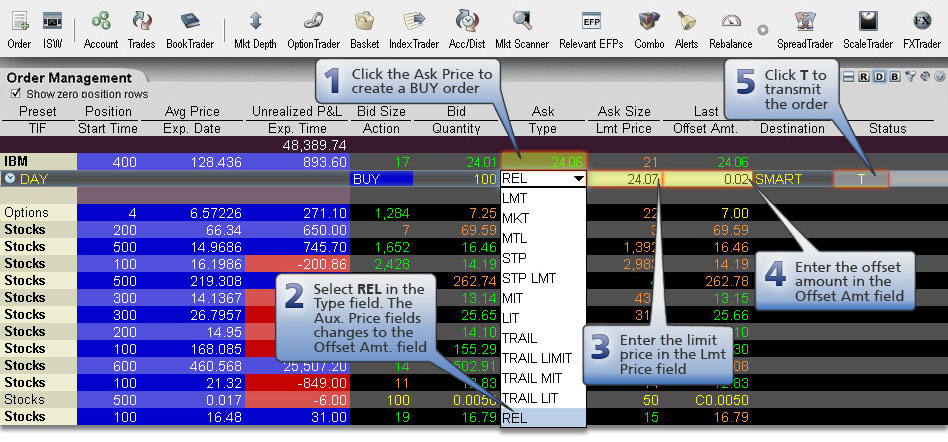This screenshot has width=948, height=442.
Task: Select the Order Management tab
Action: tap(68, 78)
